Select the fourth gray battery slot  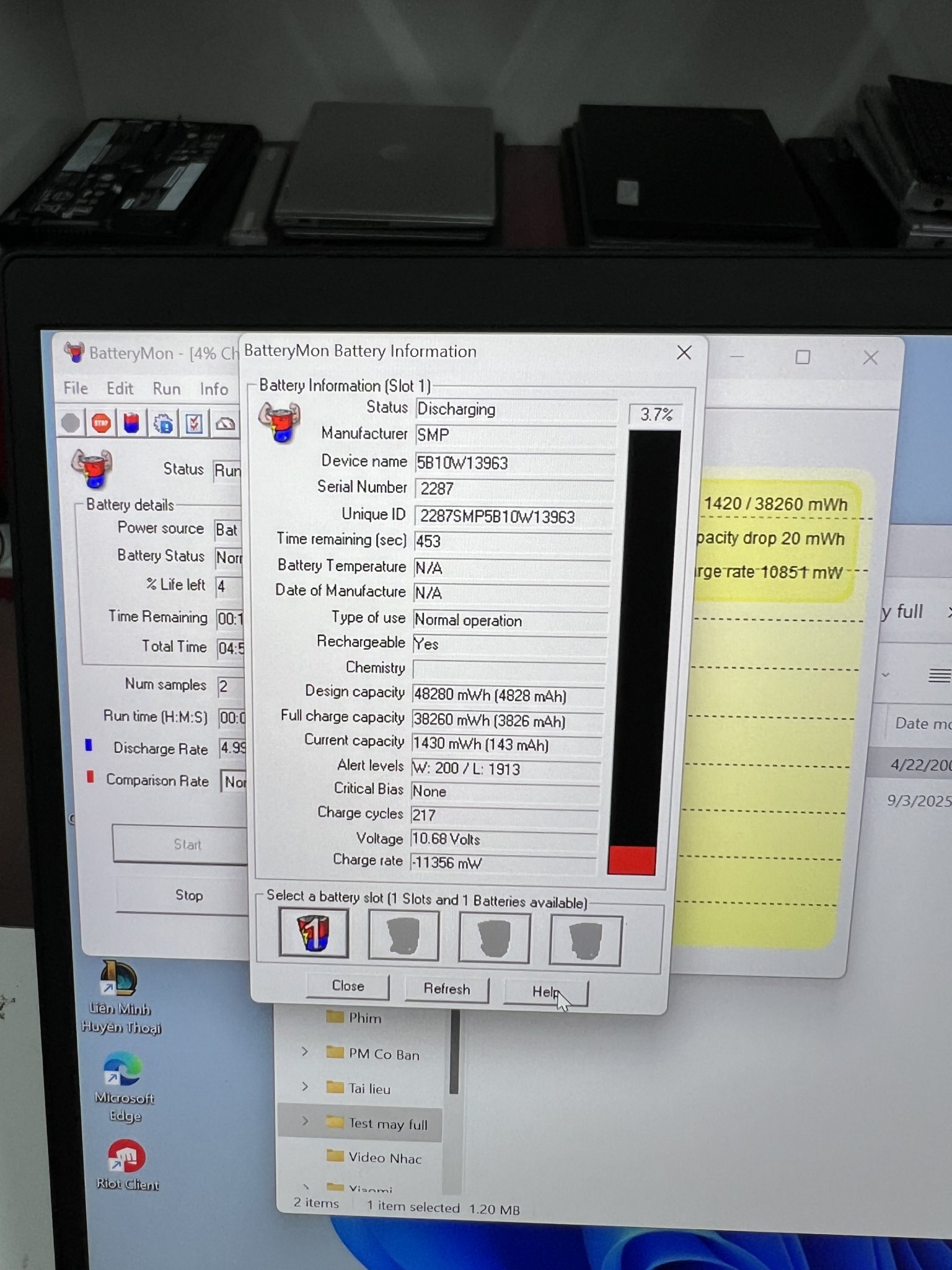coord(585,940)
